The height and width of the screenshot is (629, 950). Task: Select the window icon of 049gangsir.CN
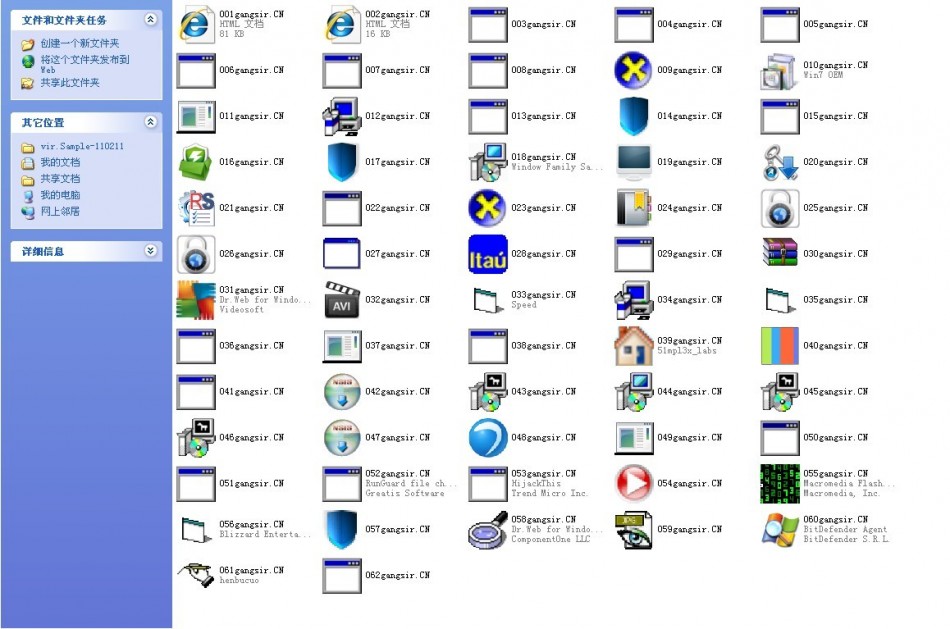(634, 438)
